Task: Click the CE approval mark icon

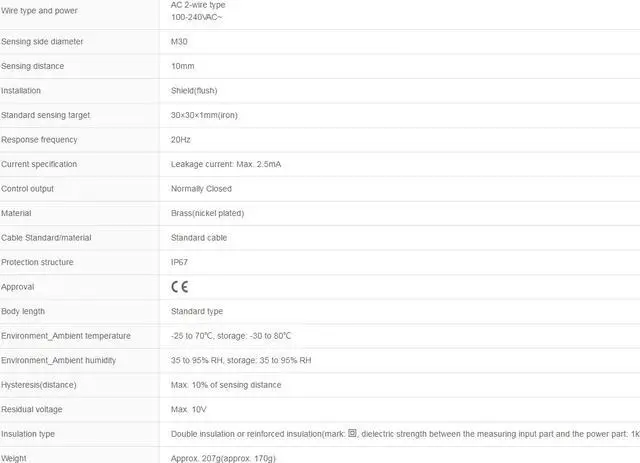Action: [179, 287]
